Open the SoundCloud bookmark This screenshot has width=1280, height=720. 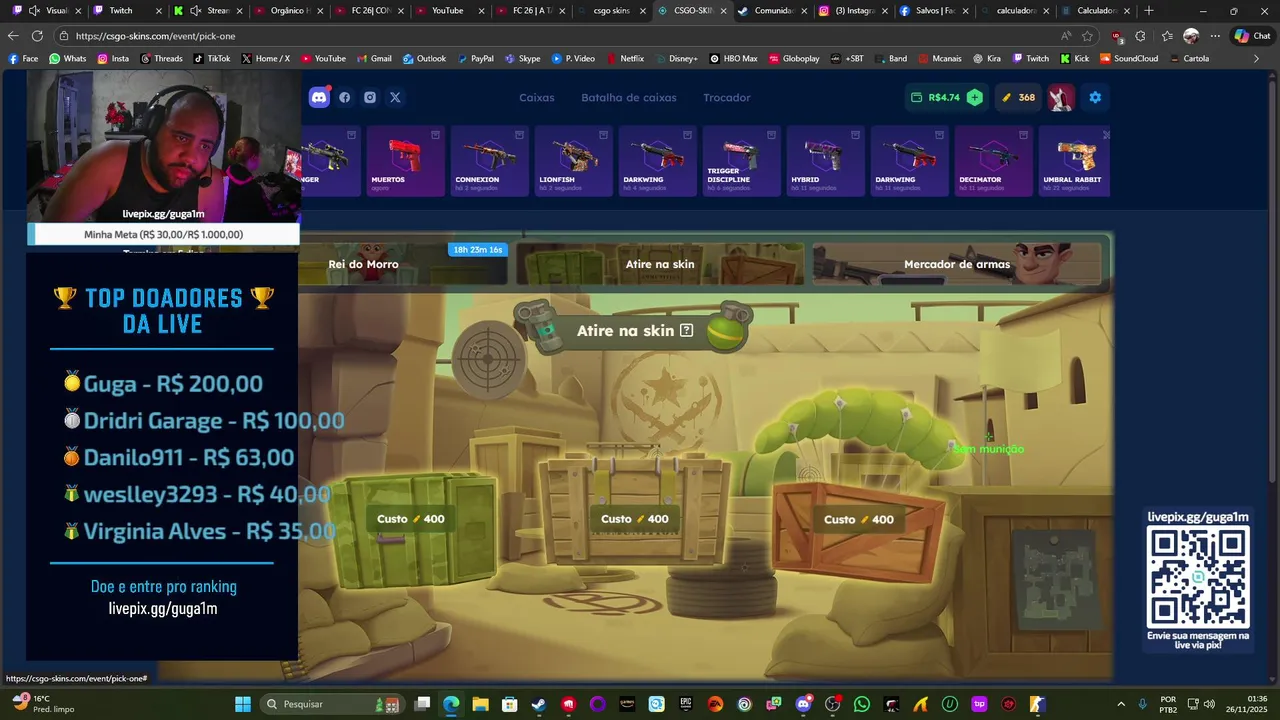[x=1129, y=58]
